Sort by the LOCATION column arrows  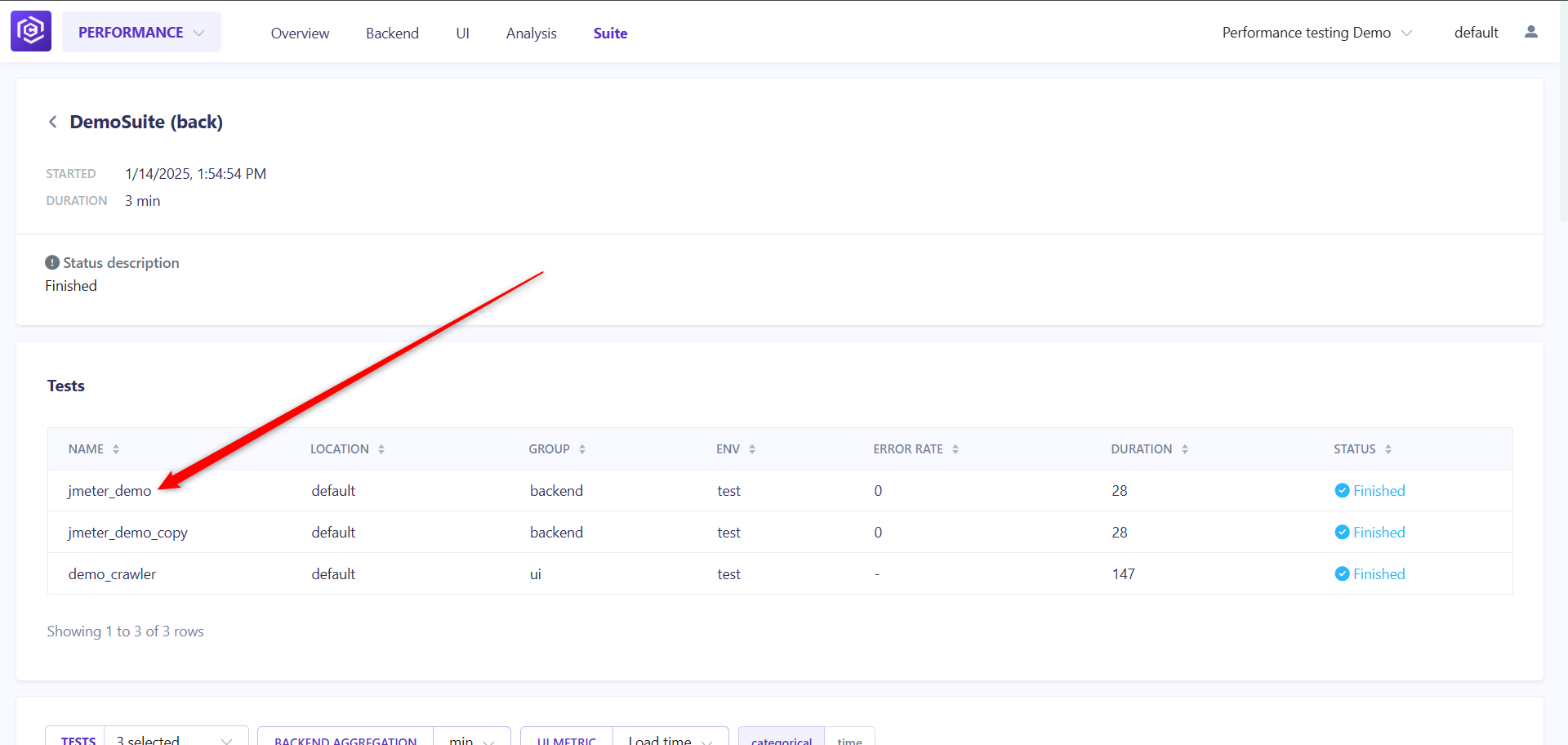pos(381,449)
